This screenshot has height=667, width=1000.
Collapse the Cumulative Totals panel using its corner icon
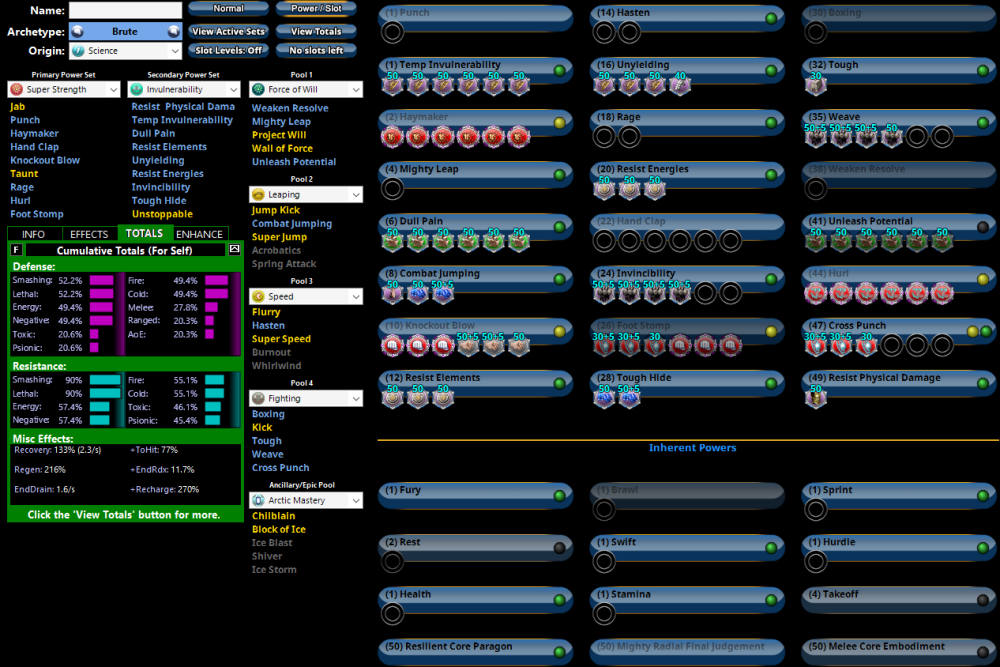(x=235, y=249)
